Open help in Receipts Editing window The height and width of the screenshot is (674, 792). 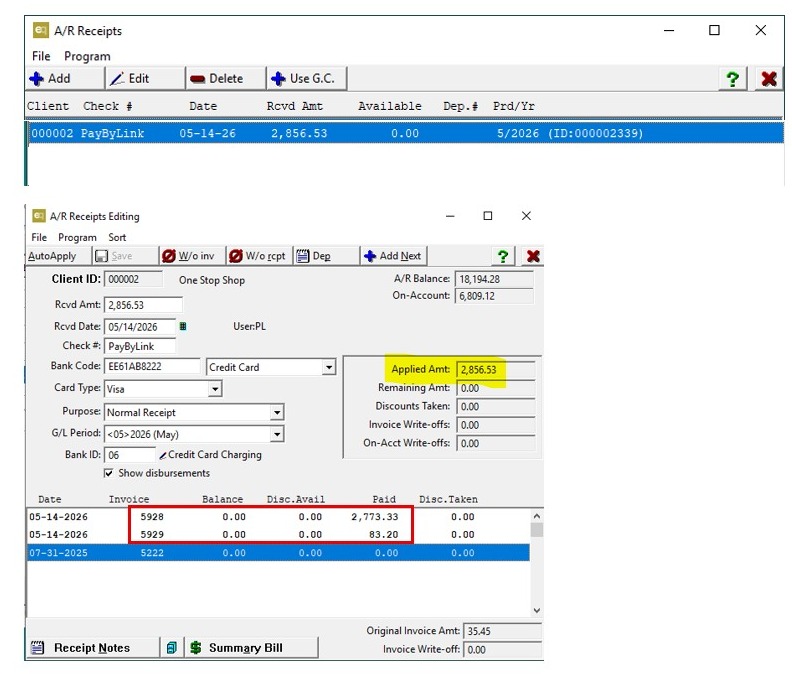(503, 256)
